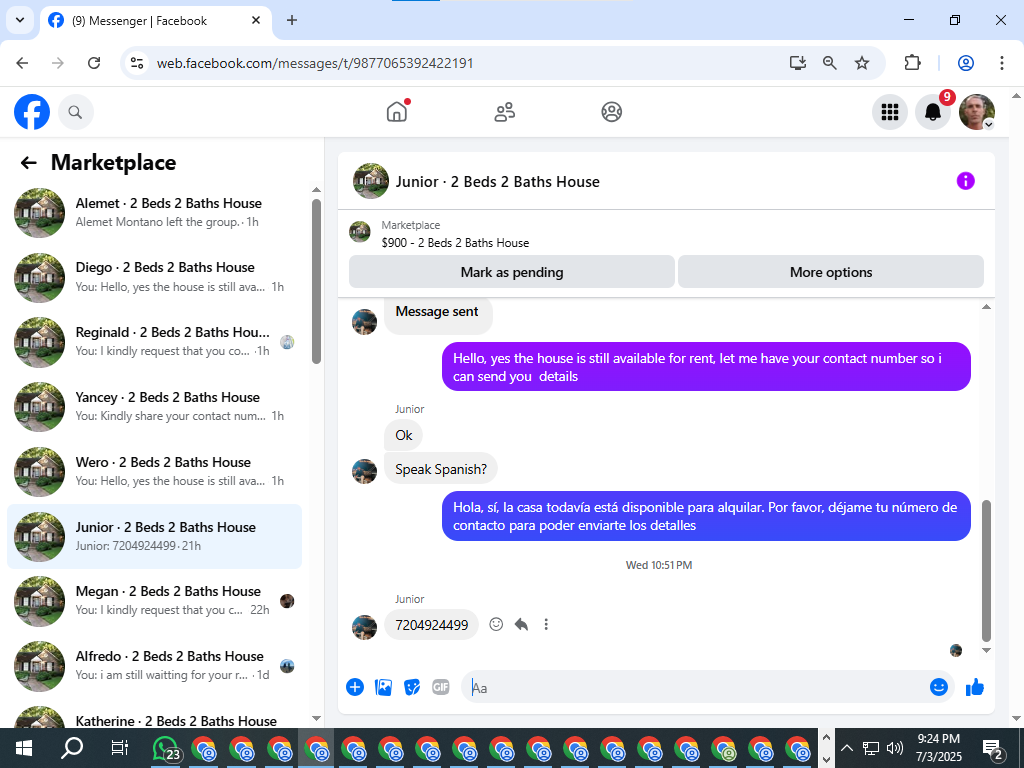This screenshot has width=1024, height=768.
Task: Click the address bar URL
Action: pos(315,63)
